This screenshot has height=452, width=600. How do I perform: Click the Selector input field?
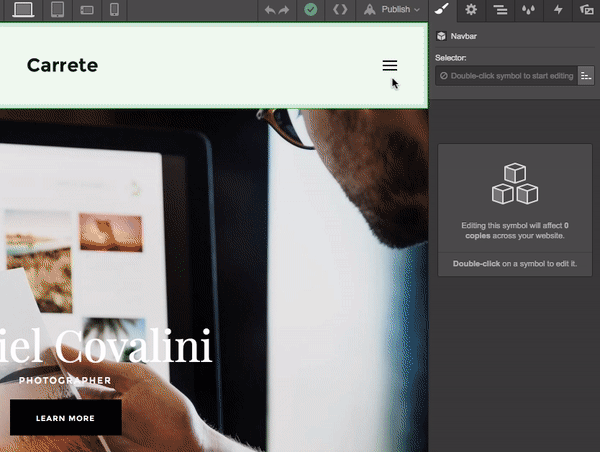click(x=506, y=76)
